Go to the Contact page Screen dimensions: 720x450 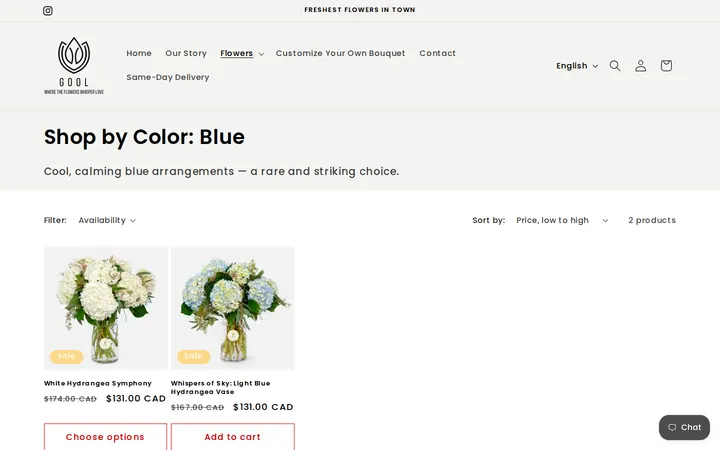point(437,53)
